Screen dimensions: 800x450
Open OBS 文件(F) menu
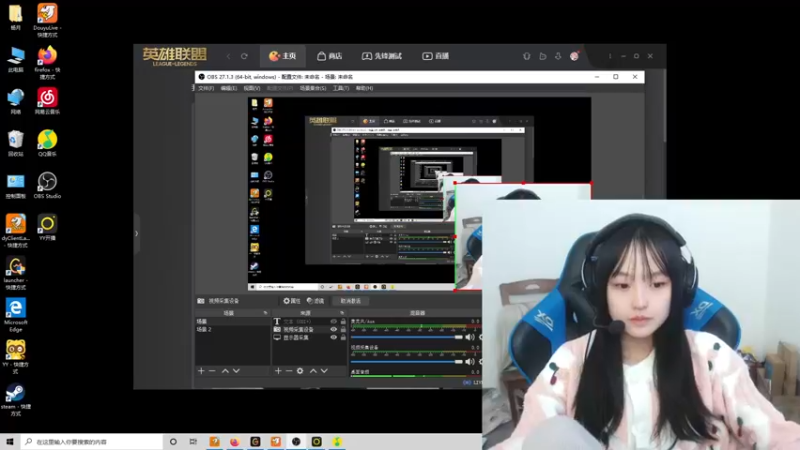click(206, 88)
